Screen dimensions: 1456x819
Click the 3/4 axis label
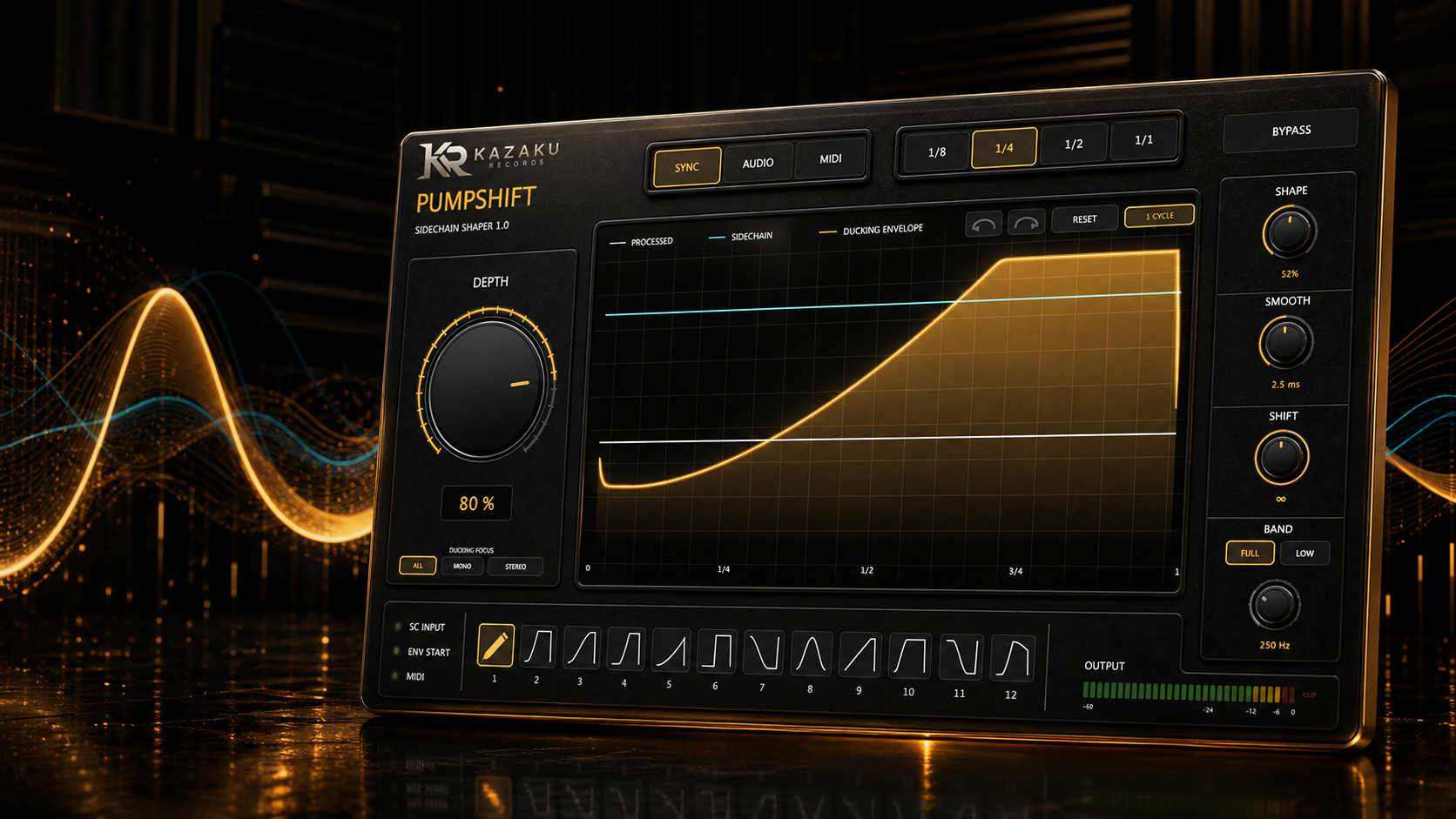(x=1015, y=572)
